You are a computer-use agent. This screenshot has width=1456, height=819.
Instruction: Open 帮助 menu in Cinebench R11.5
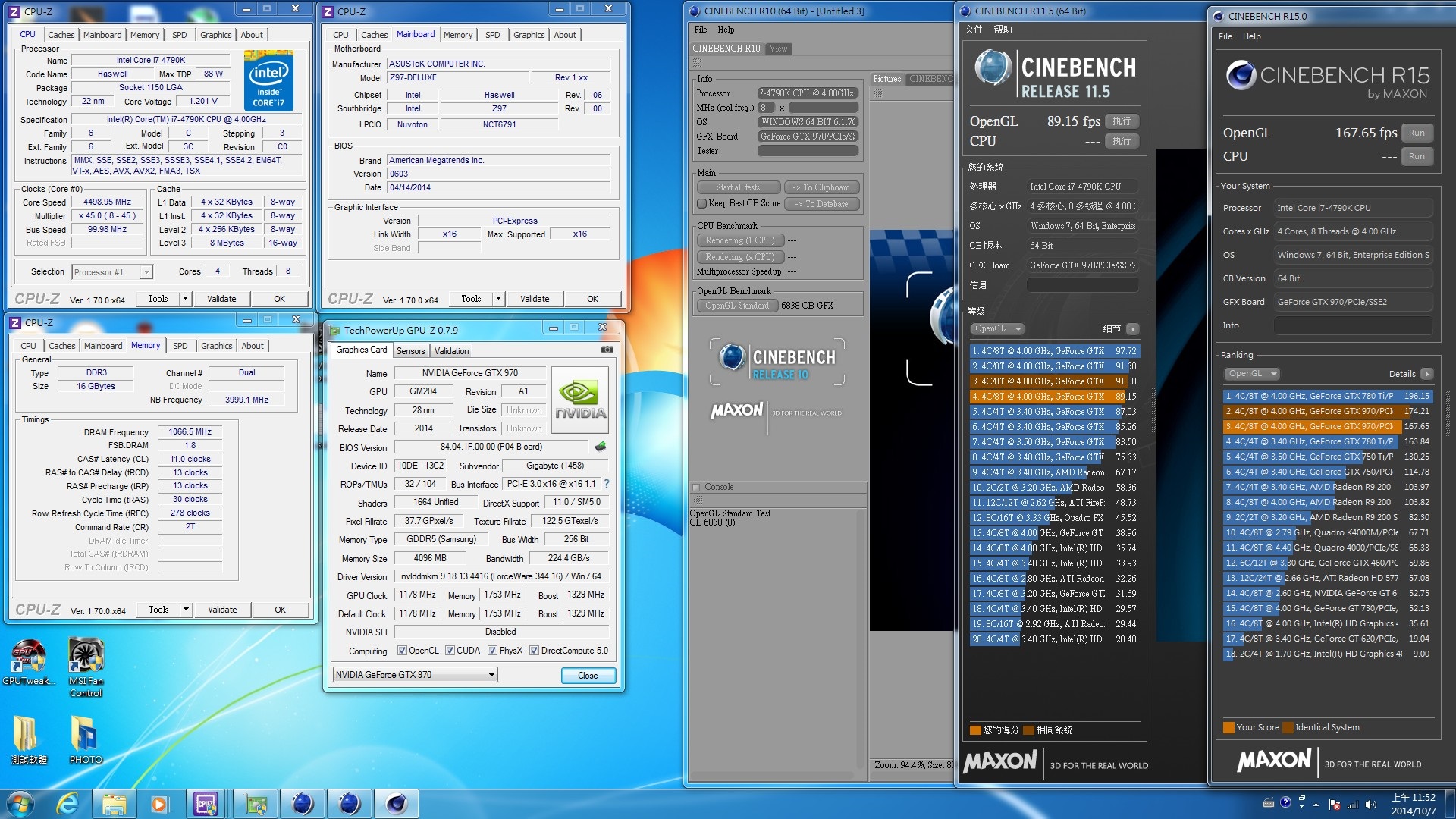click(x=1003, y=30)
